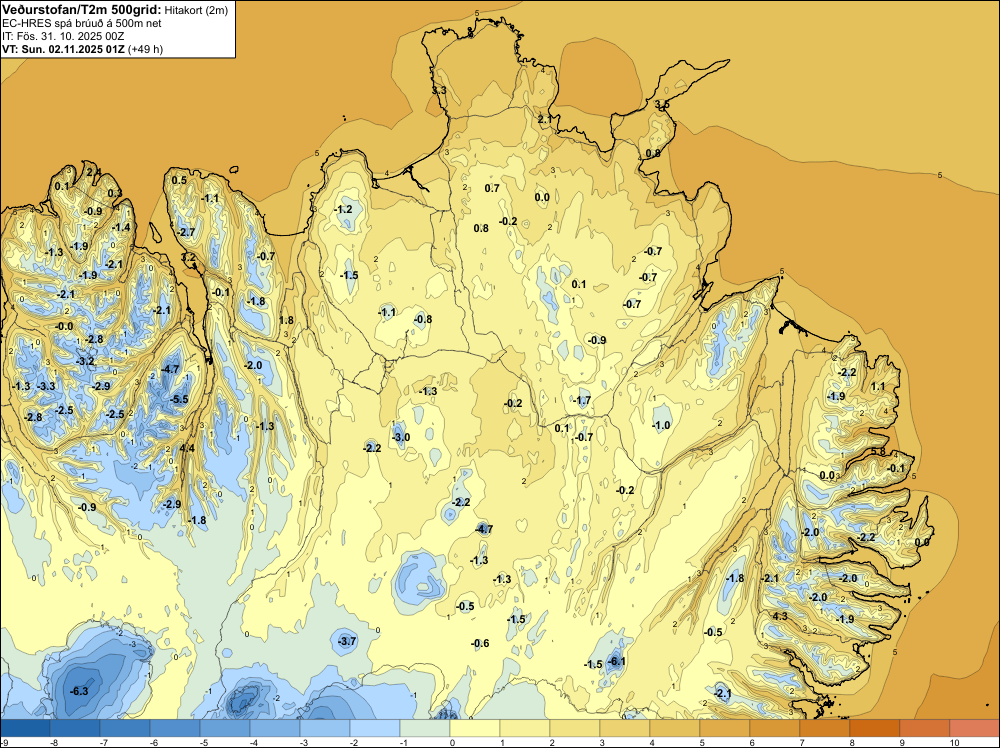Click the '-1.7' temperature value

coord(582,400)
